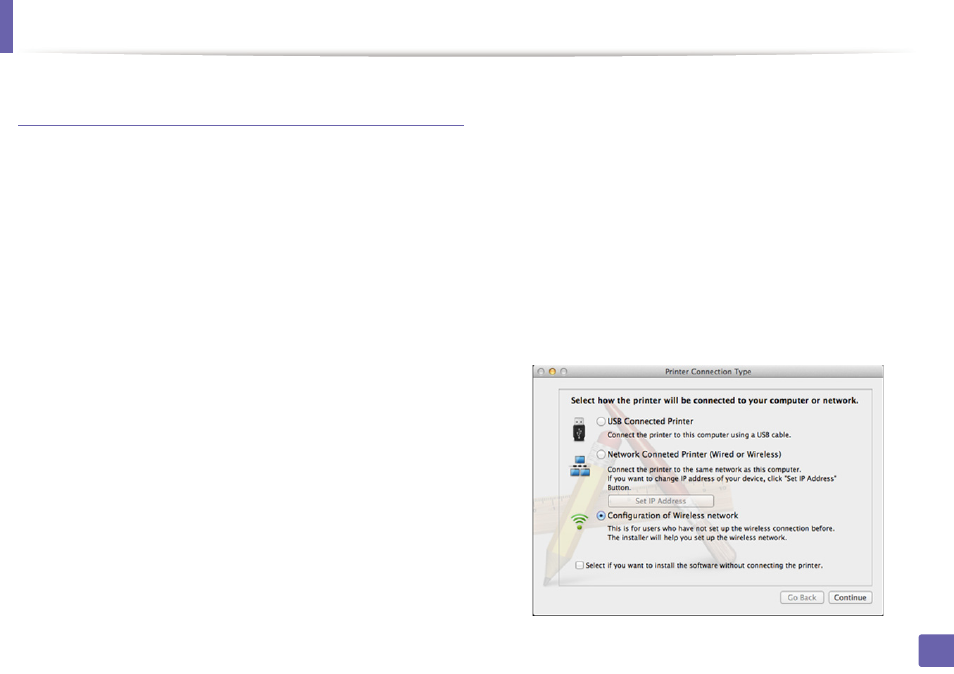Click 'The installer will help you set up' text

(x=697, y=538)
